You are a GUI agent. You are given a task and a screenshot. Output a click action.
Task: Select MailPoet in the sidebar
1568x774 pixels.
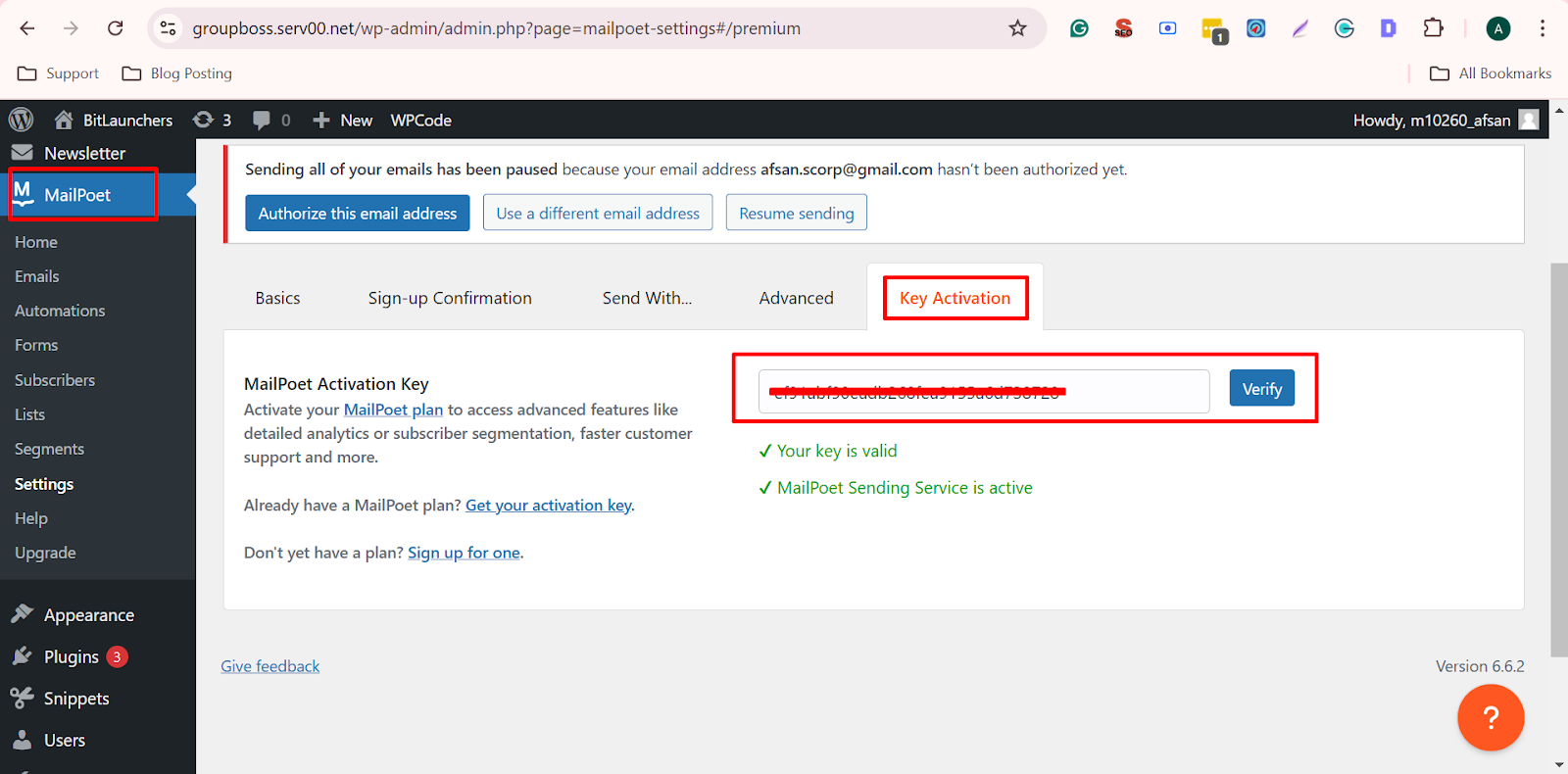tap(77, 195)
